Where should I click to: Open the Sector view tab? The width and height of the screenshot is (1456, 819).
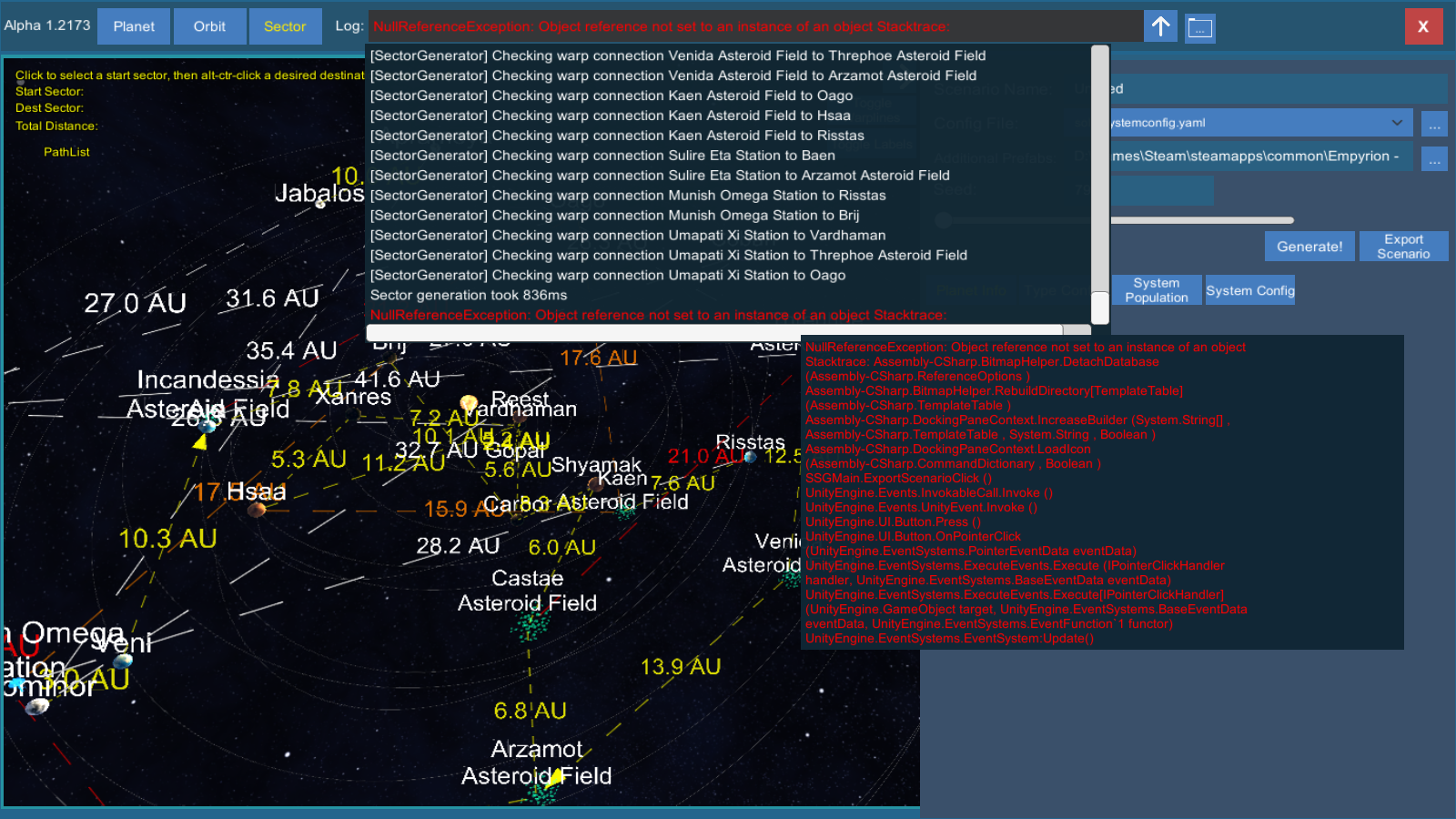285,26
